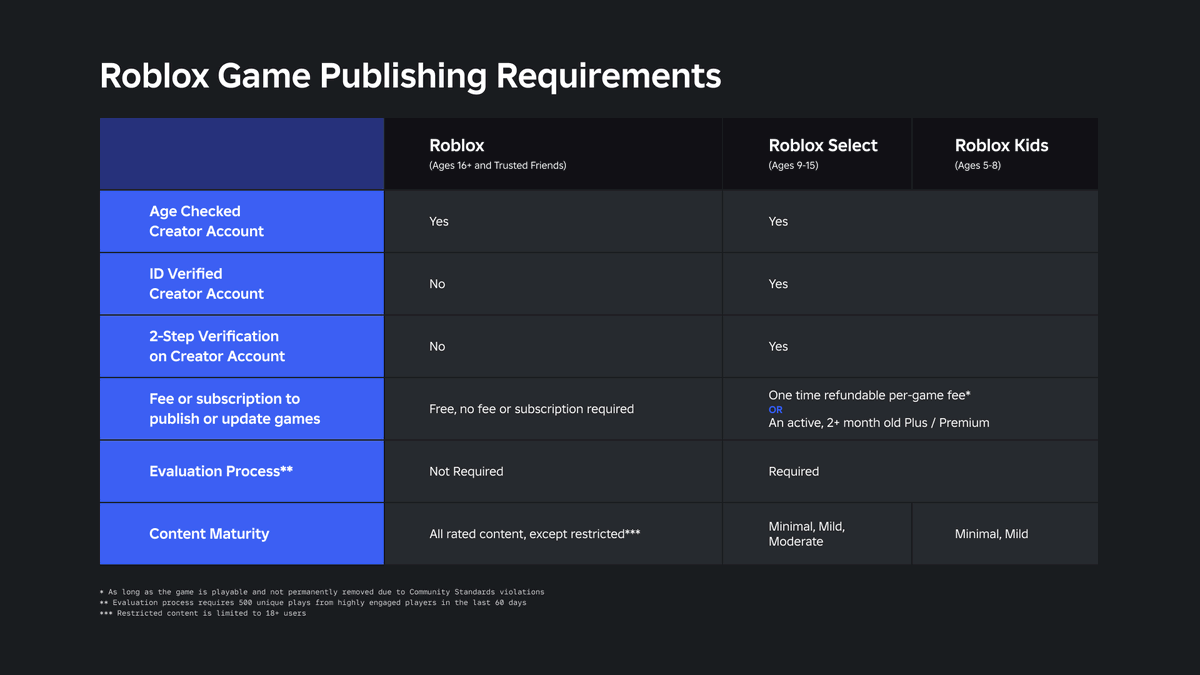This screenshot has height=675, width=1200.
Task: Click the title 'Roblox Game Publishing Requirements'
Action: point(410,76)
